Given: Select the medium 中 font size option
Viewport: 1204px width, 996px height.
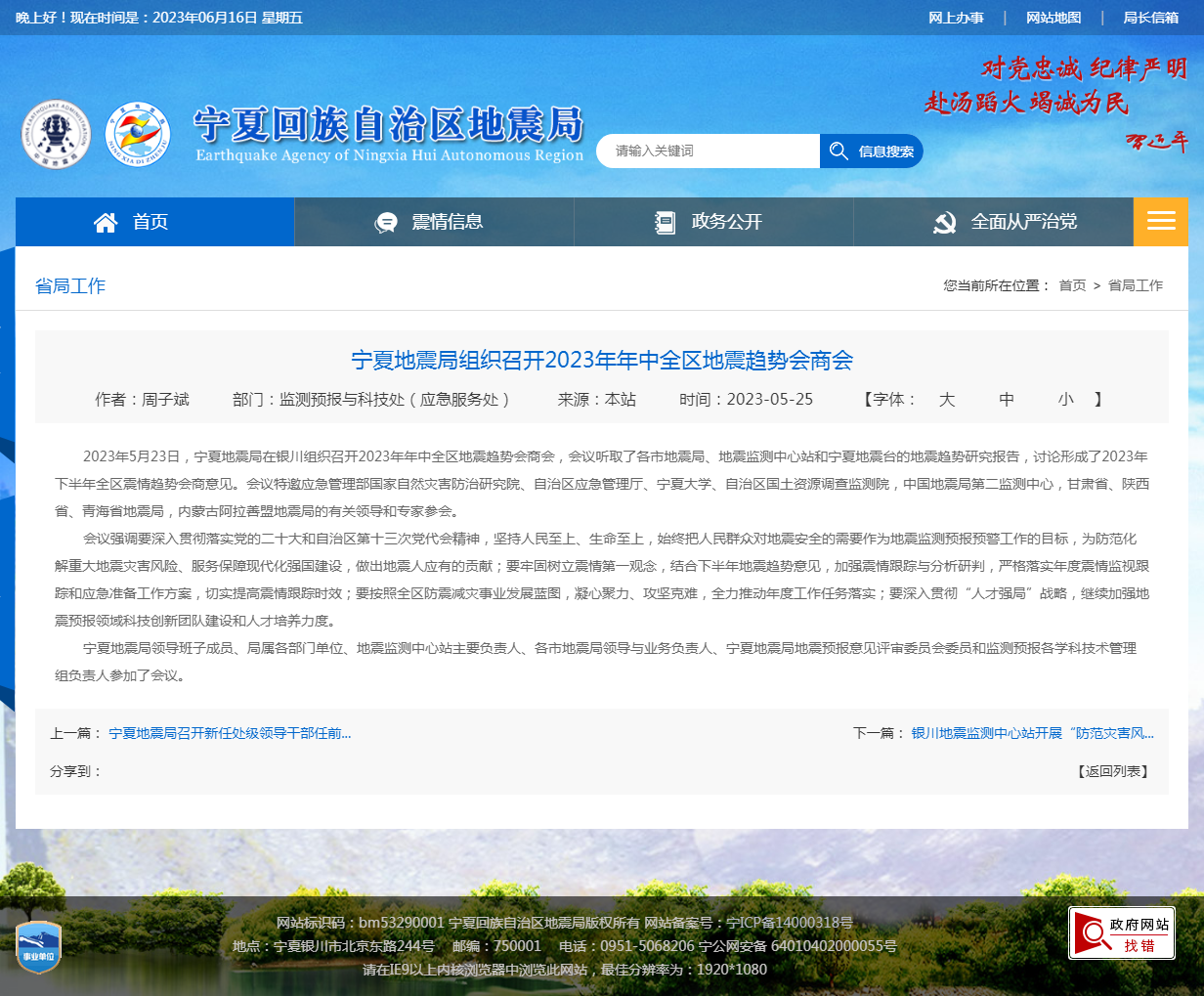Looking at the screenshot, I should [x=1007, y=399].
